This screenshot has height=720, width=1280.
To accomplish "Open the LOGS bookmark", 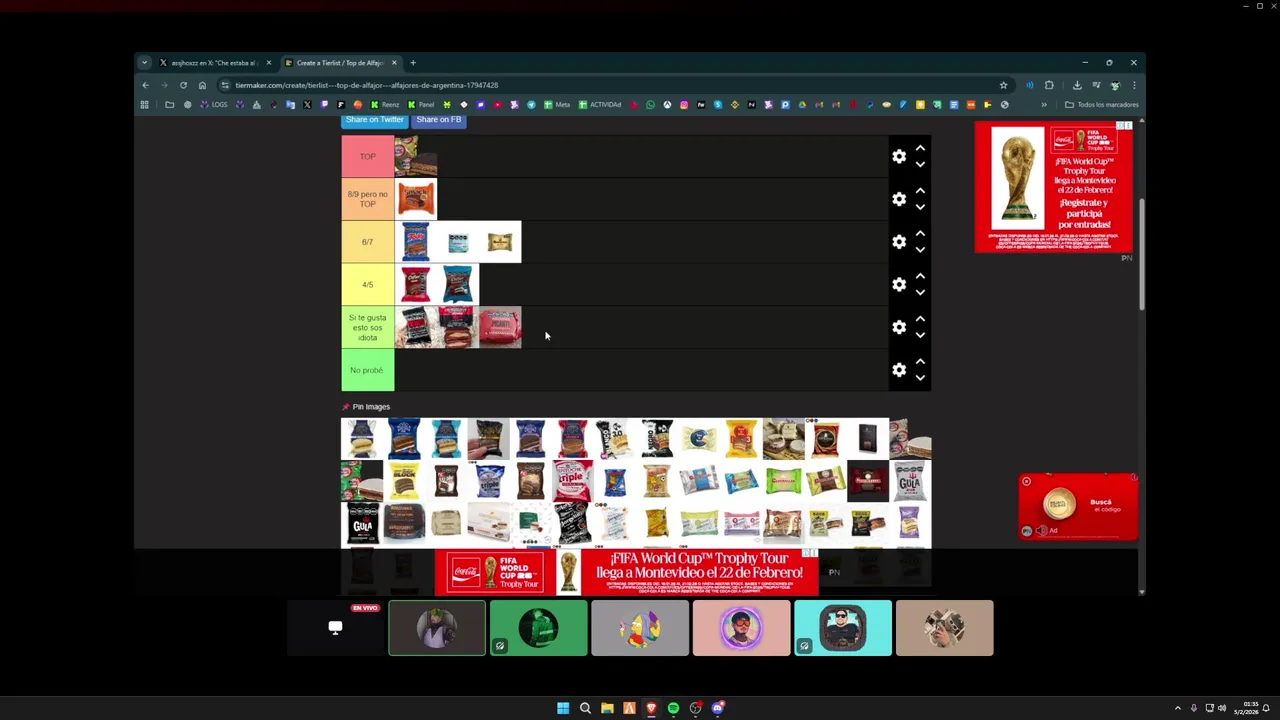I will pyautogui.click(x=214, y=104).
